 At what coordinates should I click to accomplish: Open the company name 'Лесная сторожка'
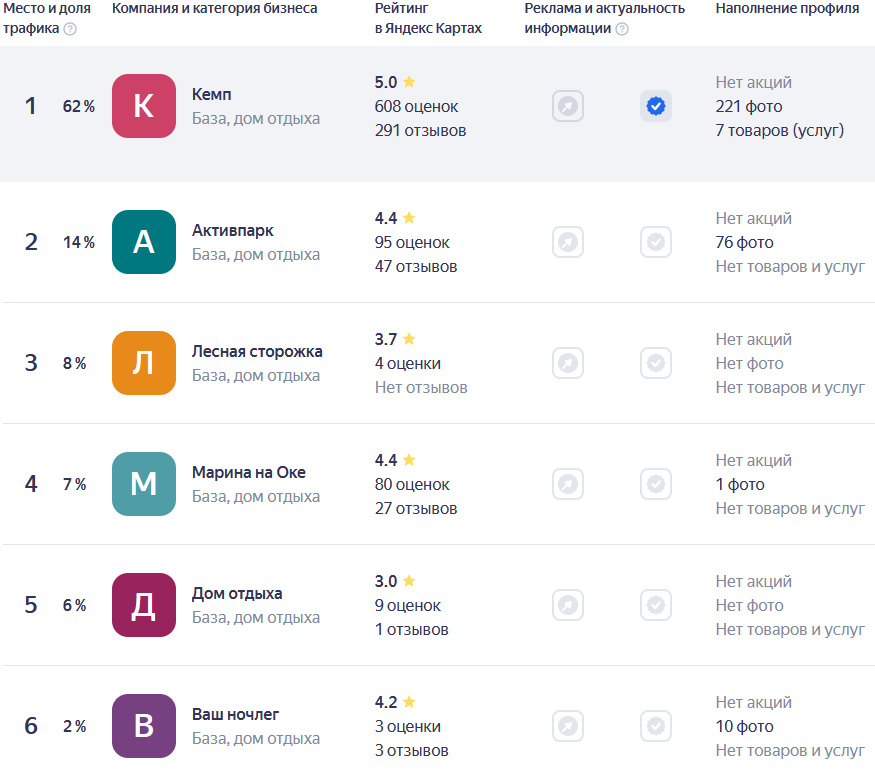pos(257,352)
